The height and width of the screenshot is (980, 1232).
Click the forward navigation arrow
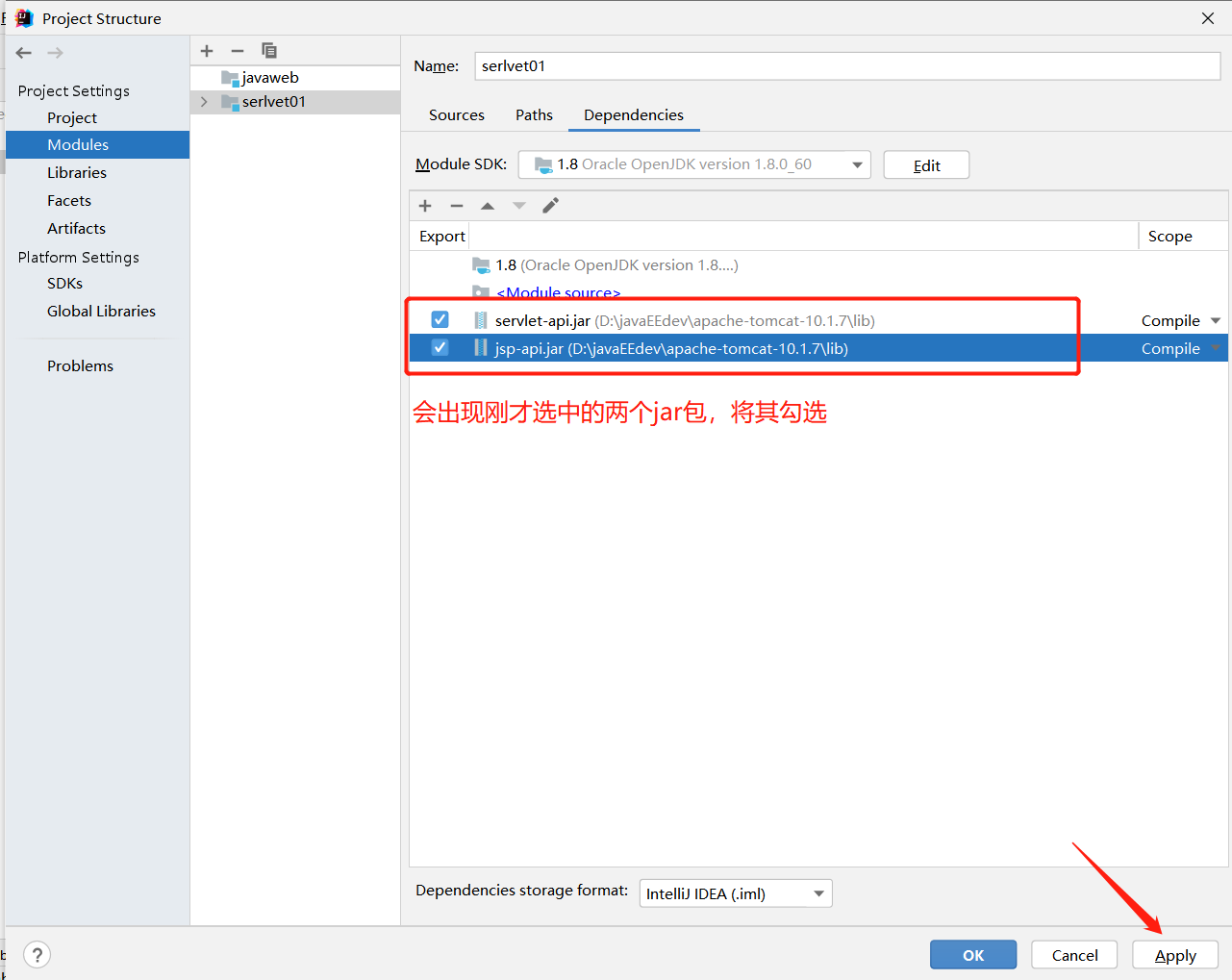[55, 53]
